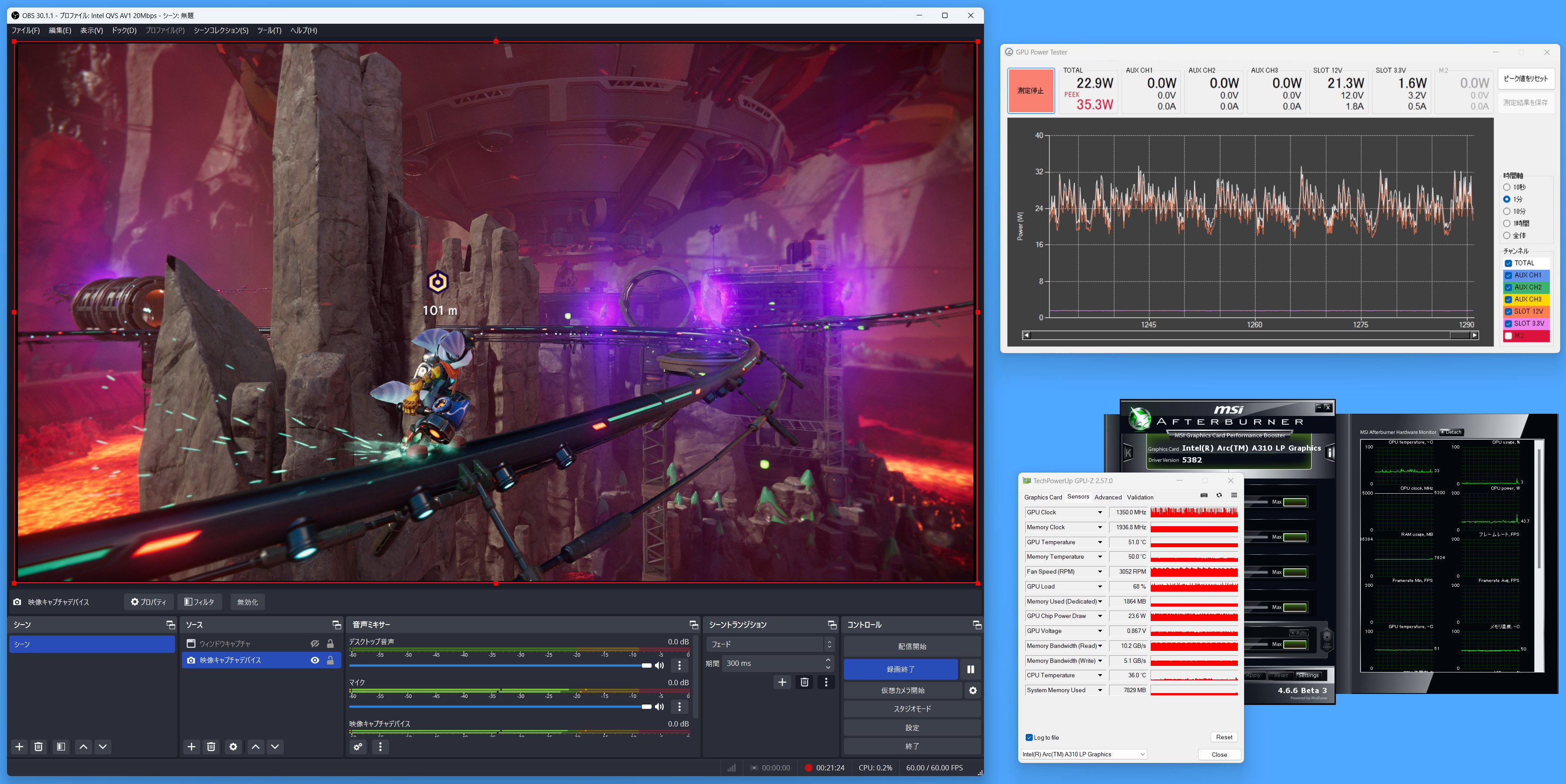Click 録画終了 to stop recording
The image size is (1566, 784).
point(901,669)
